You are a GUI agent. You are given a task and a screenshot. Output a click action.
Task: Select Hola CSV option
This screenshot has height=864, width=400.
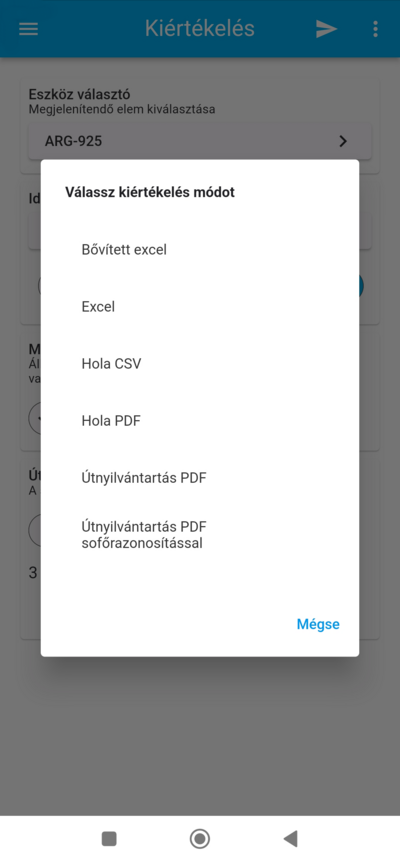click(x=199, y=364)
